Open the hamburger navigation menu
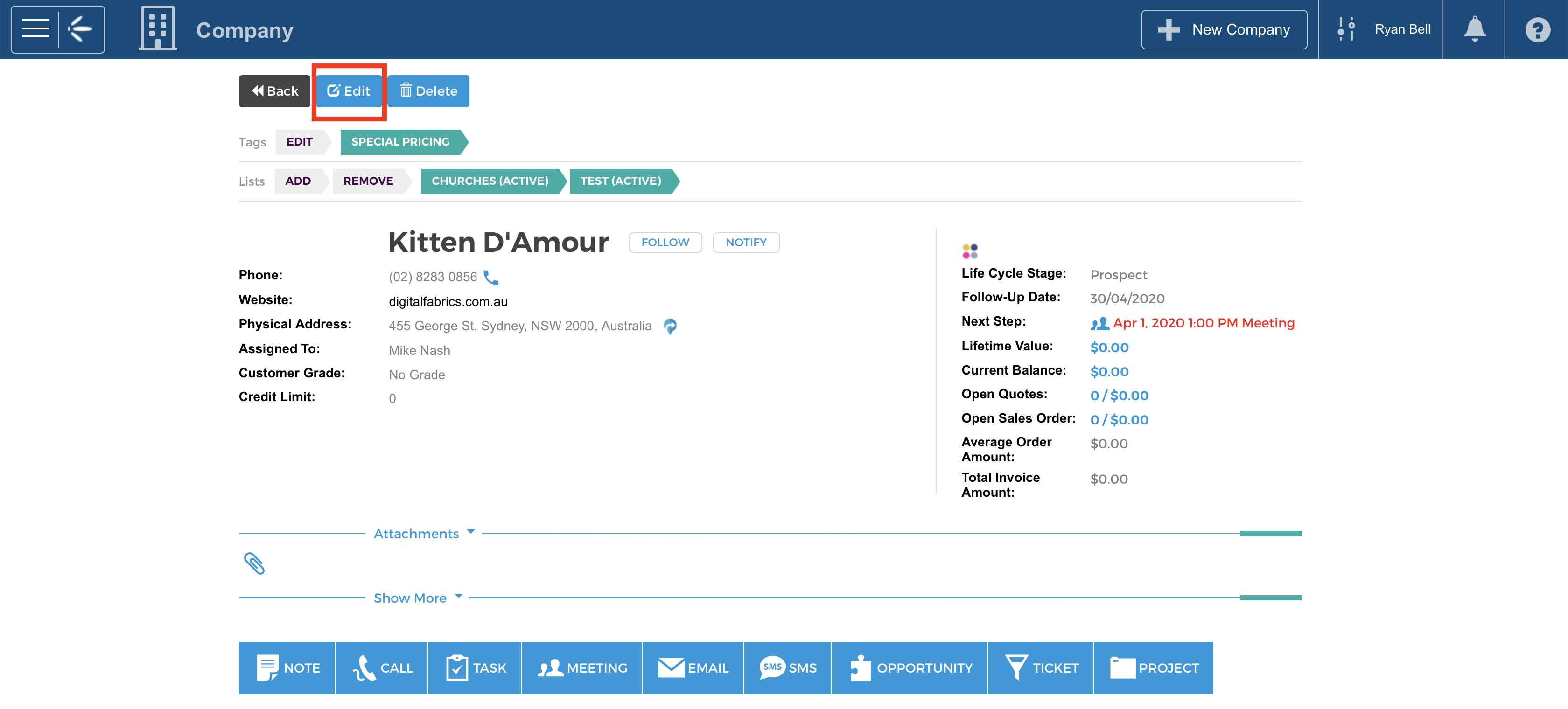The width and height of the screenshot is (1568, 709). tap(35, 28)
